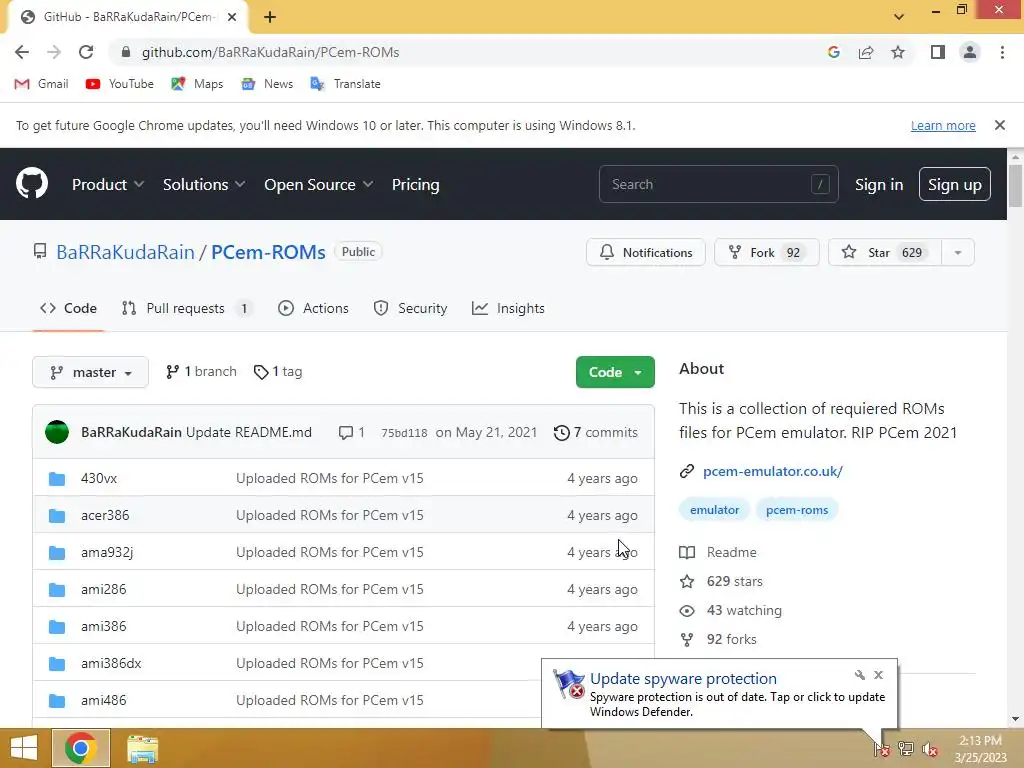Bookmark this tab with the star icon
The width and height of the screenshot is (1024, 768).
coord(898,52)
